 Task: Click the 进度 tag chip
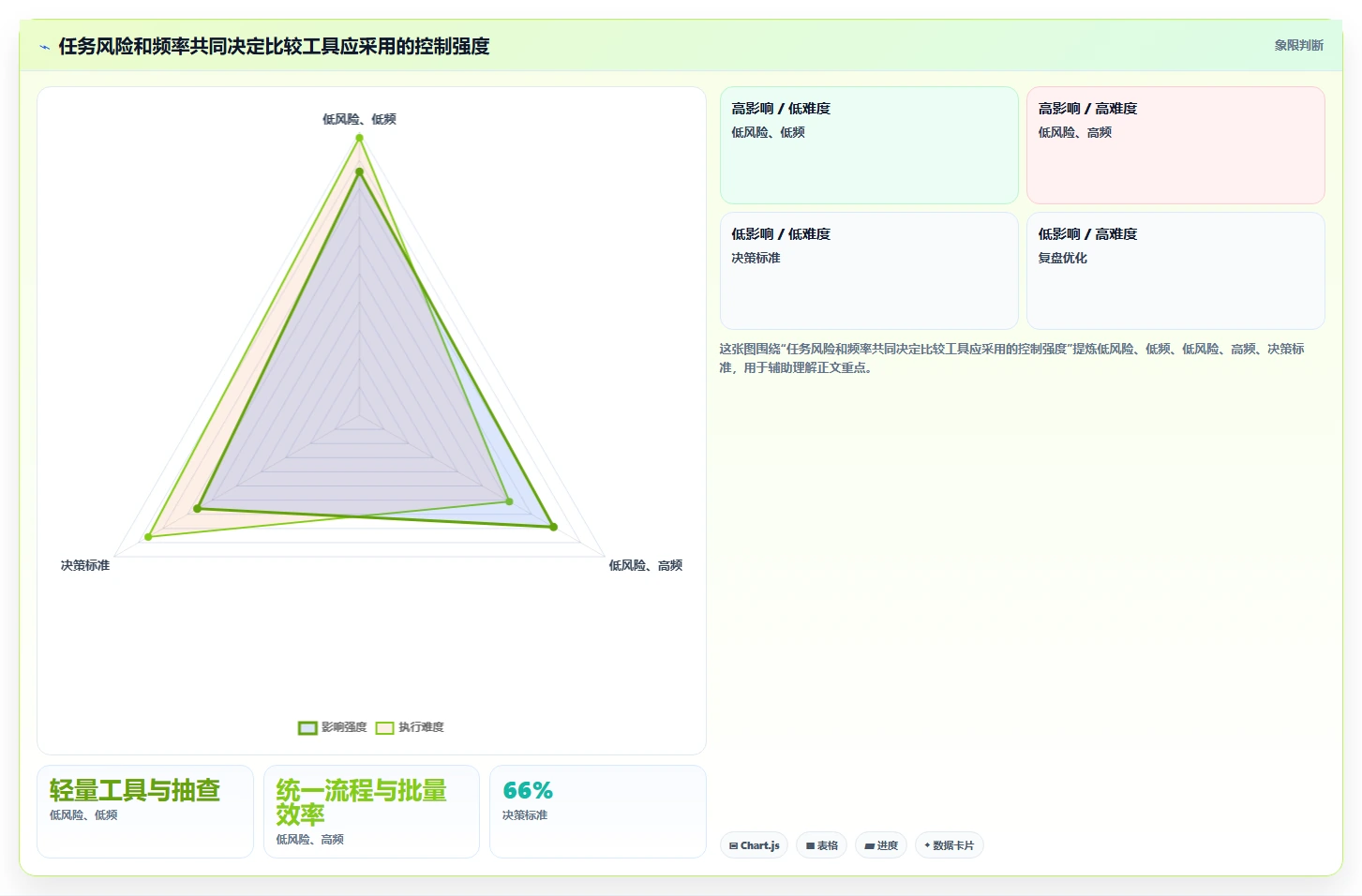pyautogui.click(x=881, y=845)
